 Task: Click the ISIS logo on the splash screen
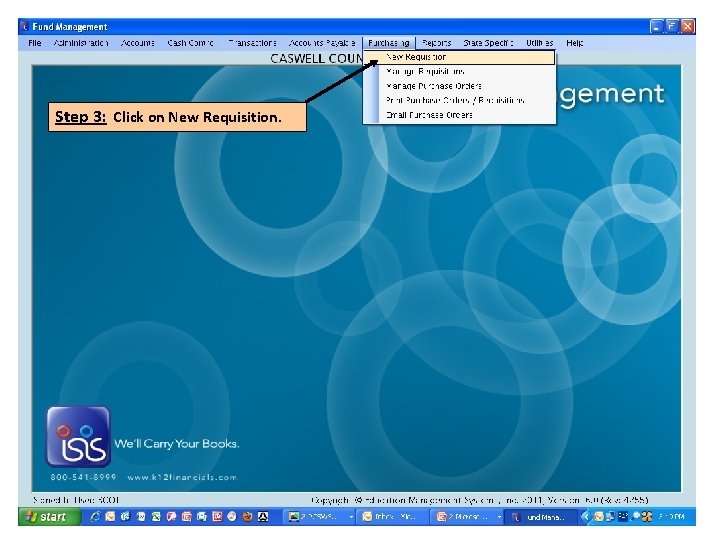(79, 436)
